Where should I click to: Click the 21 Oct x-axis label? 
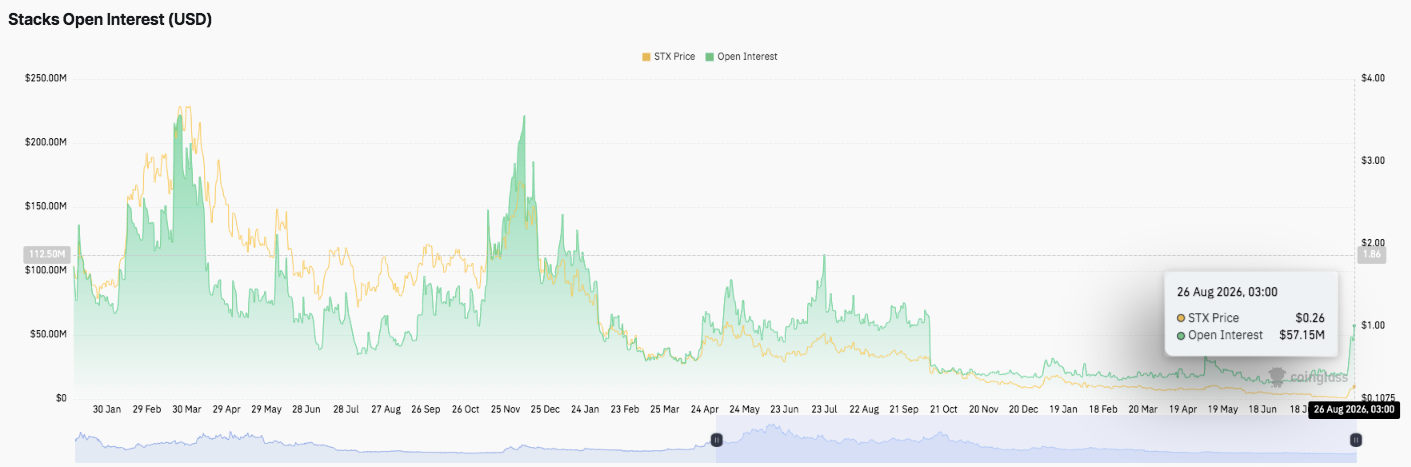click(943, 410)
